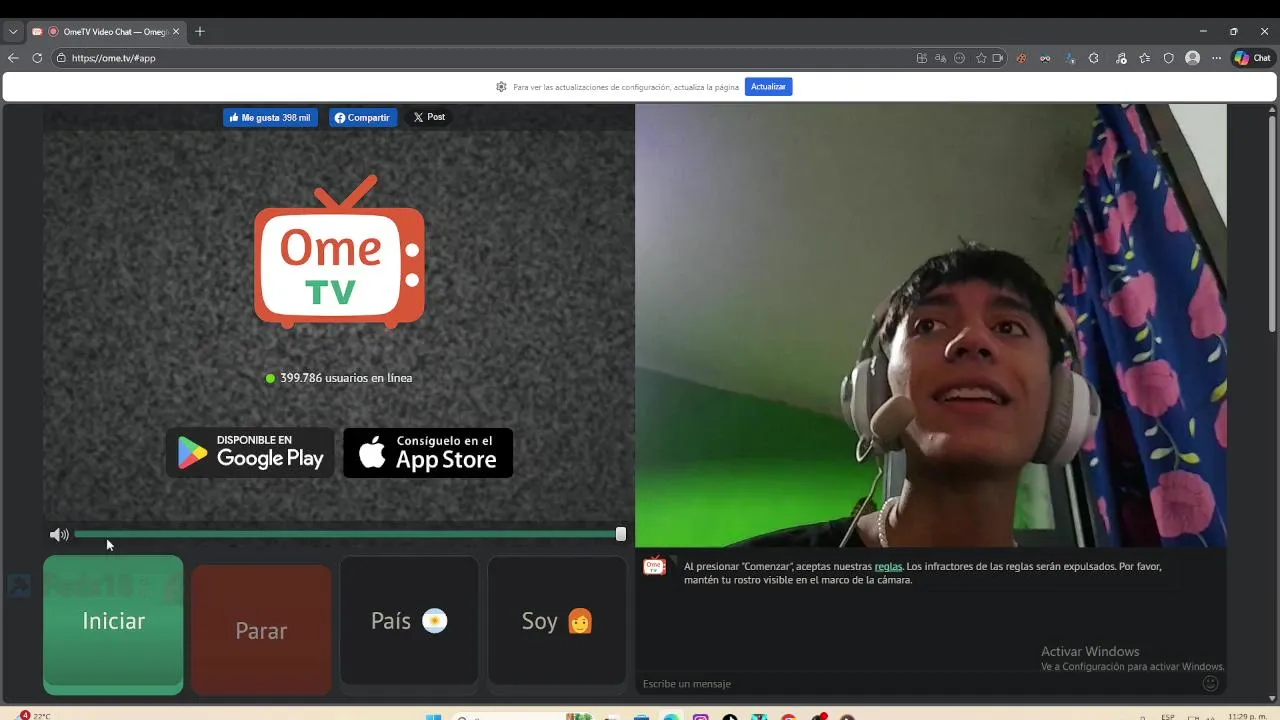Click Facebook Compartir button
This screenshot has height=720, width=1280.
pyautogui.click(x=363, y=117)
